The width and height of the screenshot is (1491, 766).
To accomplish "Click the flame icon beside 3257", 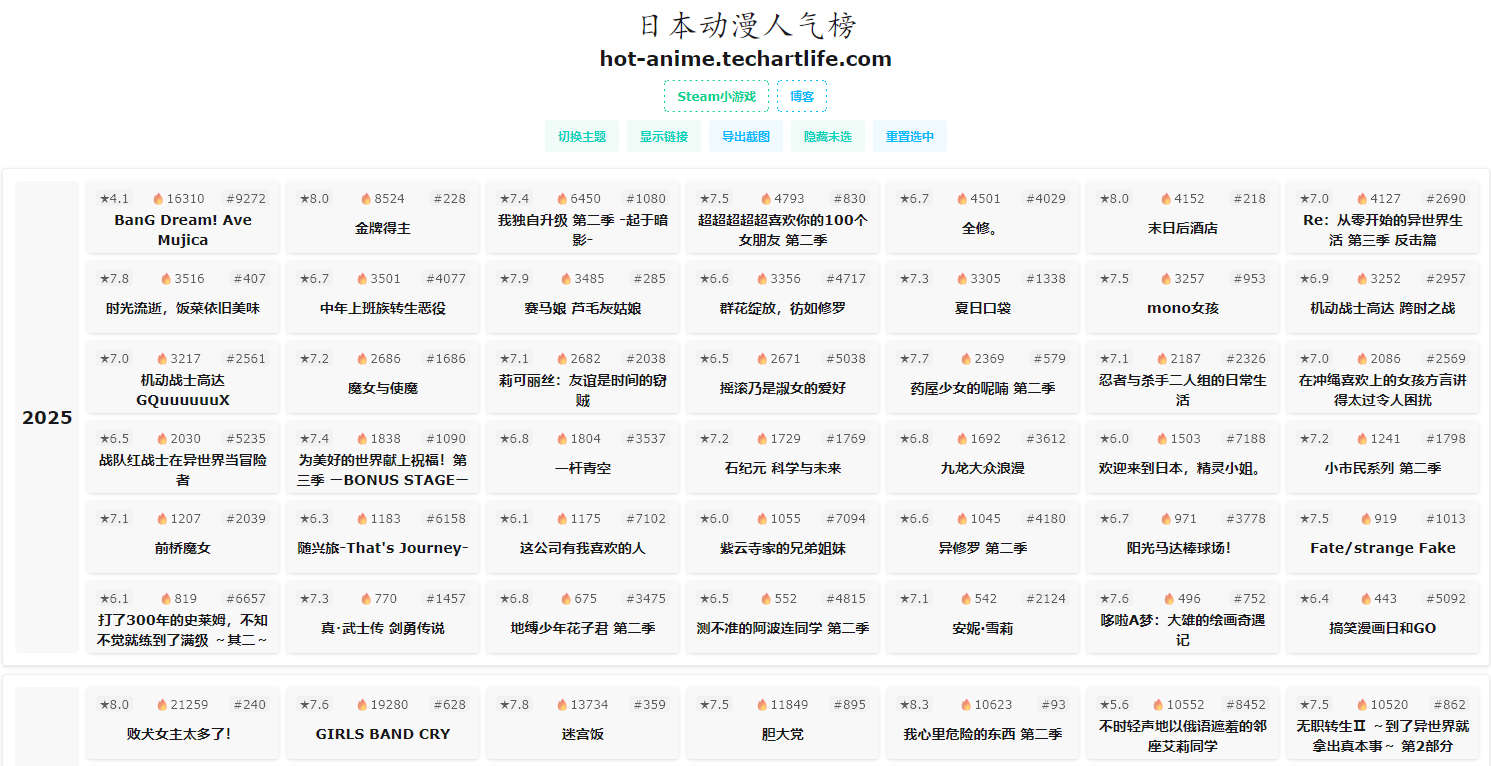I will (1166, 279).
